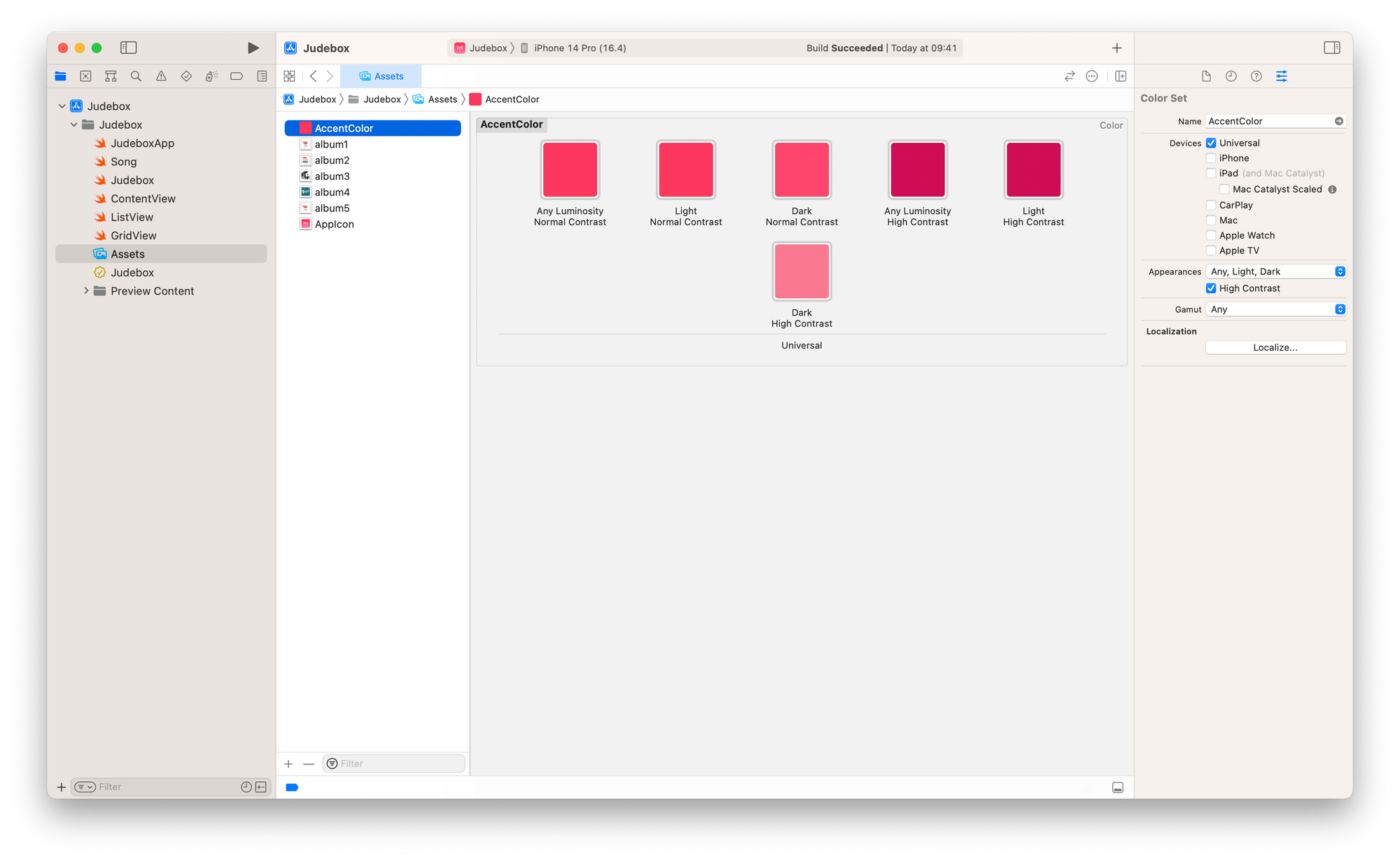Select the Assets editor tab
Image resolution: width=1400 pixels, height=861 pixels.
coord(381,76)
